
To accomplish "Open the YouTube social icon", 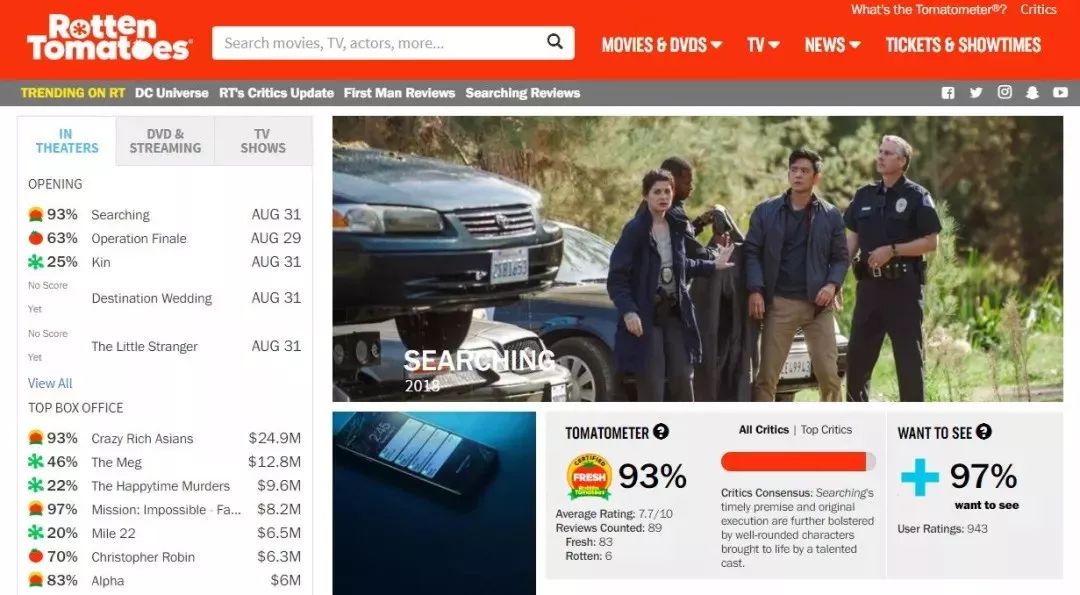I will pos(1060,92).
